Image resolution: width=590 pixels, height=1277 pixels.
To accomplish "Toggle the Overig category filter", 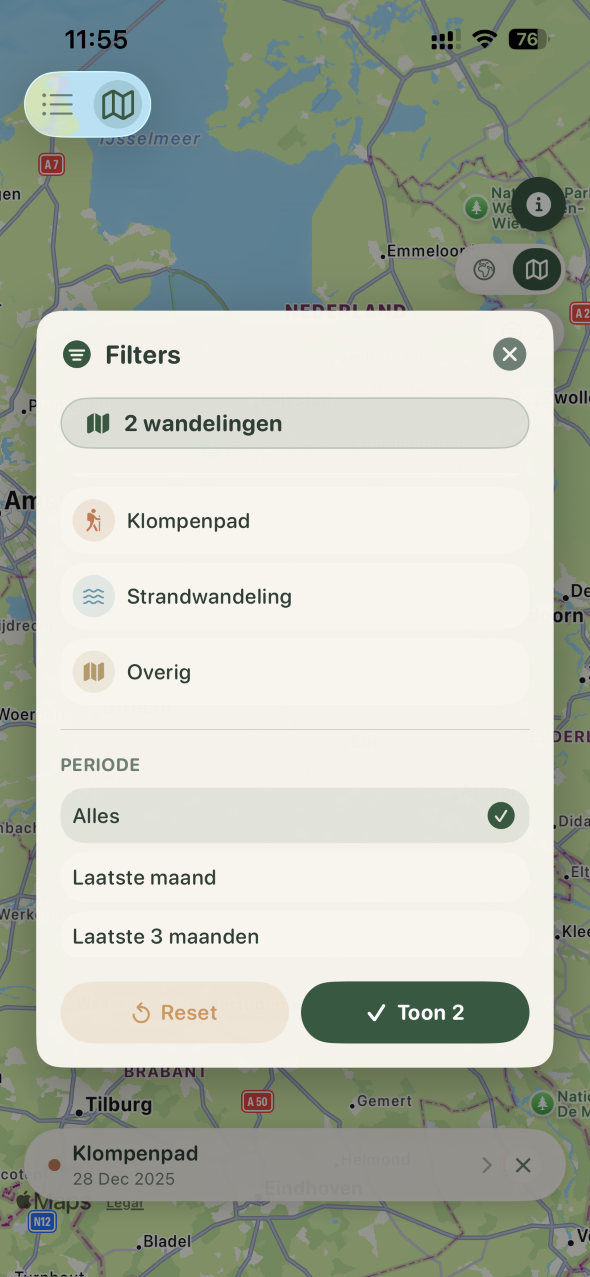I will pyautogui.click(x=294, y=671).
